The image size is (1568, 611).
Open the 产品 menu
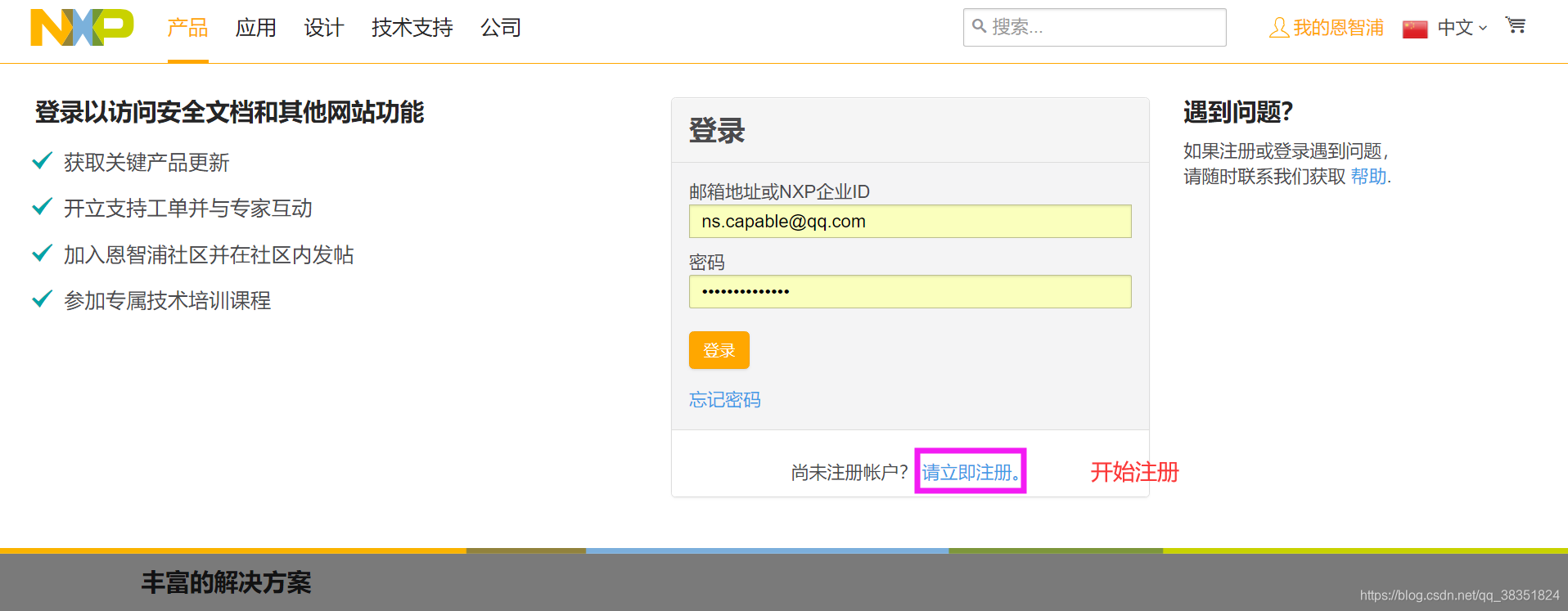[x=187, y=28]
